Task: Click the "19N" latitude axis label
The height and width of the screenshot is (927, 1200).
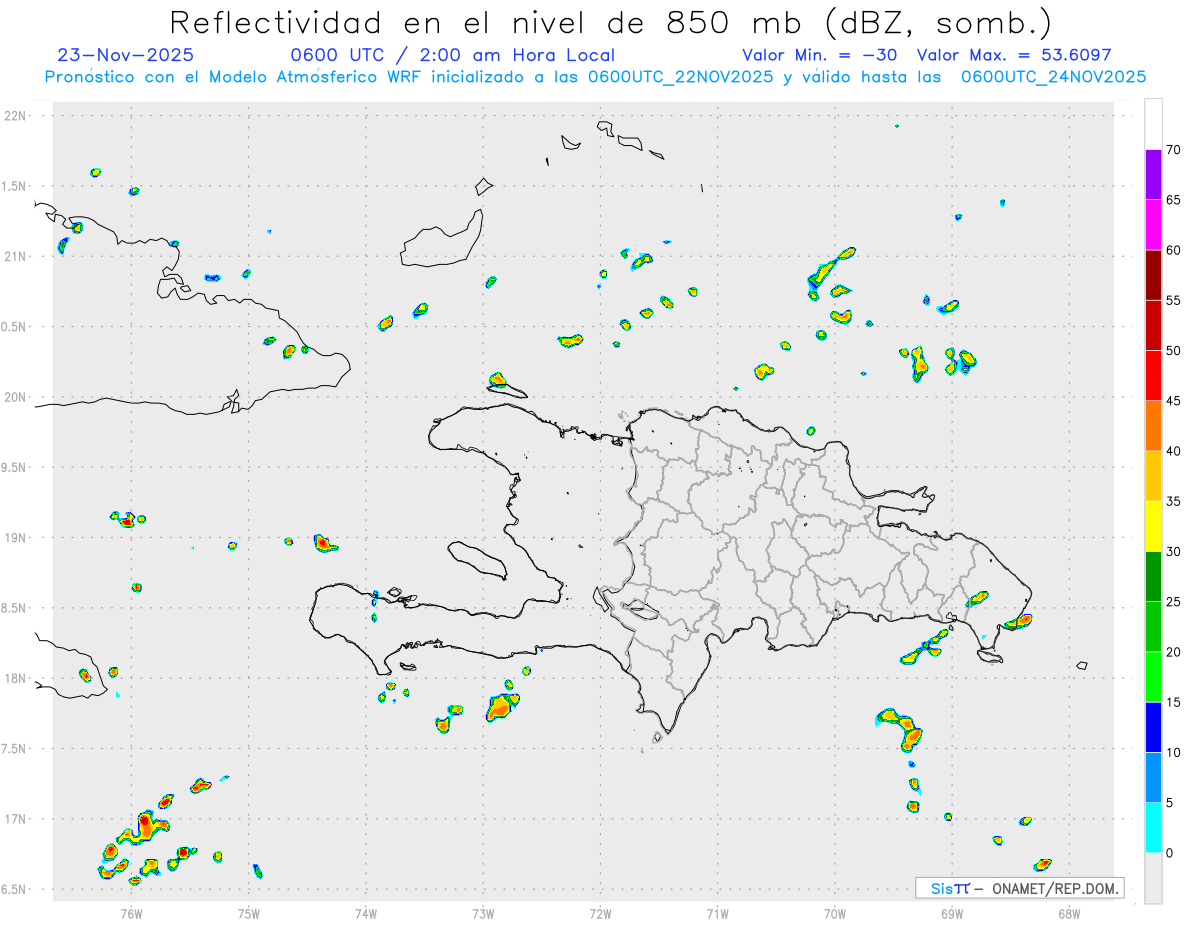Action: click(17, 538)
